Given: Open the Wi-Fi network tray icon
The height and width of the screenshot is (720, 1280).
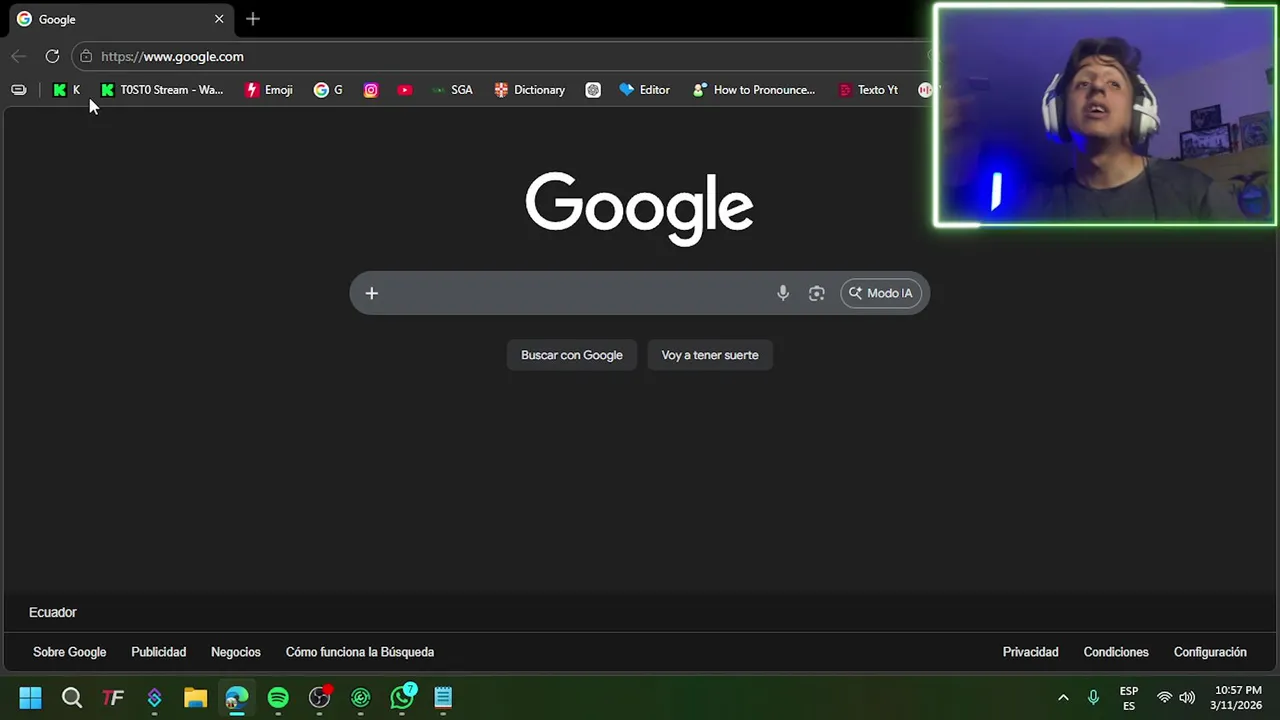Looking at the screenshot, I should [x=1164, y=697].
